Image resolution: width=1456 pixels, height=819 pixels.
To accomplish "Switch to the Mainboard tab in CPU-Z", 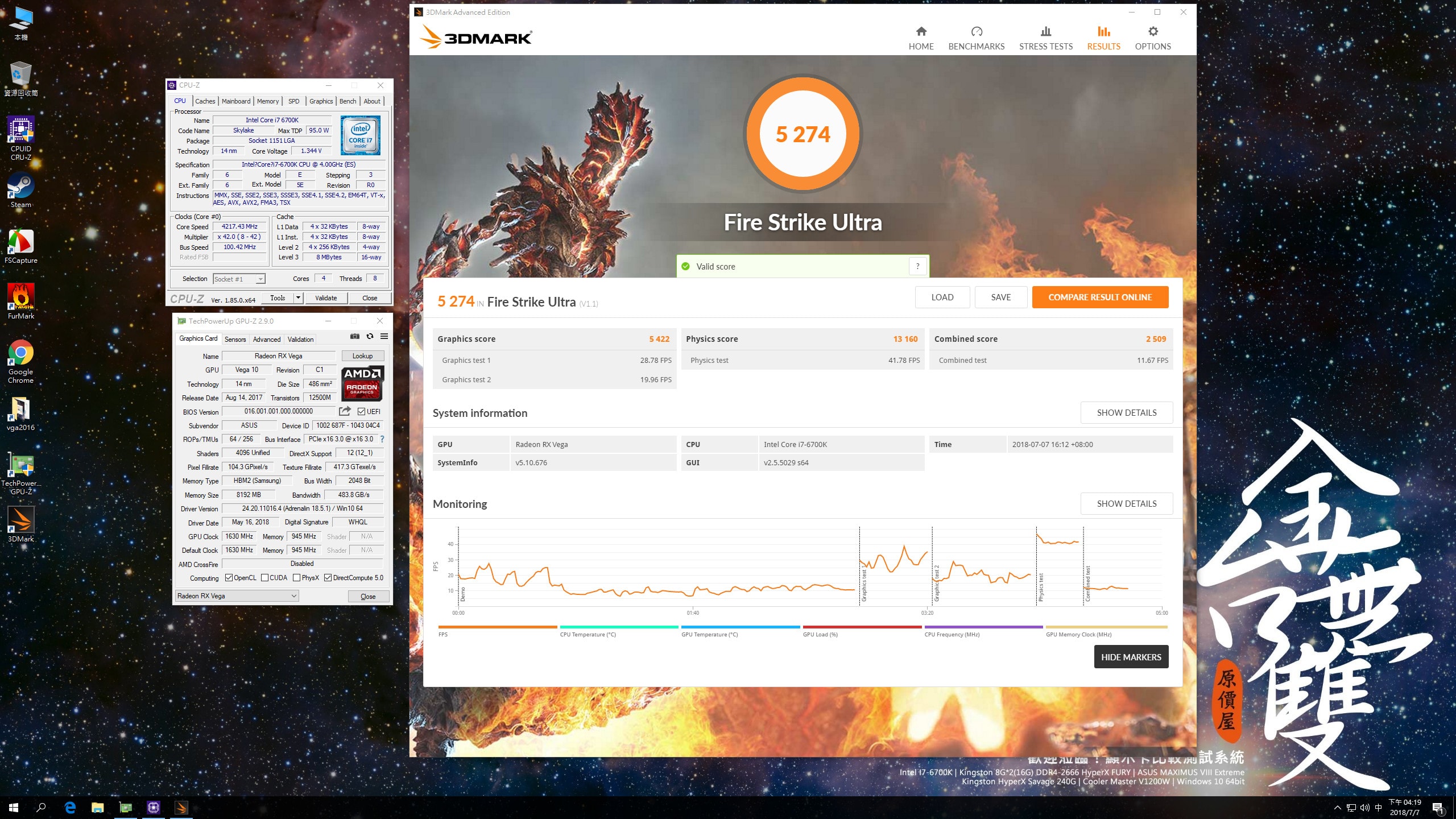I will (236, 101).
